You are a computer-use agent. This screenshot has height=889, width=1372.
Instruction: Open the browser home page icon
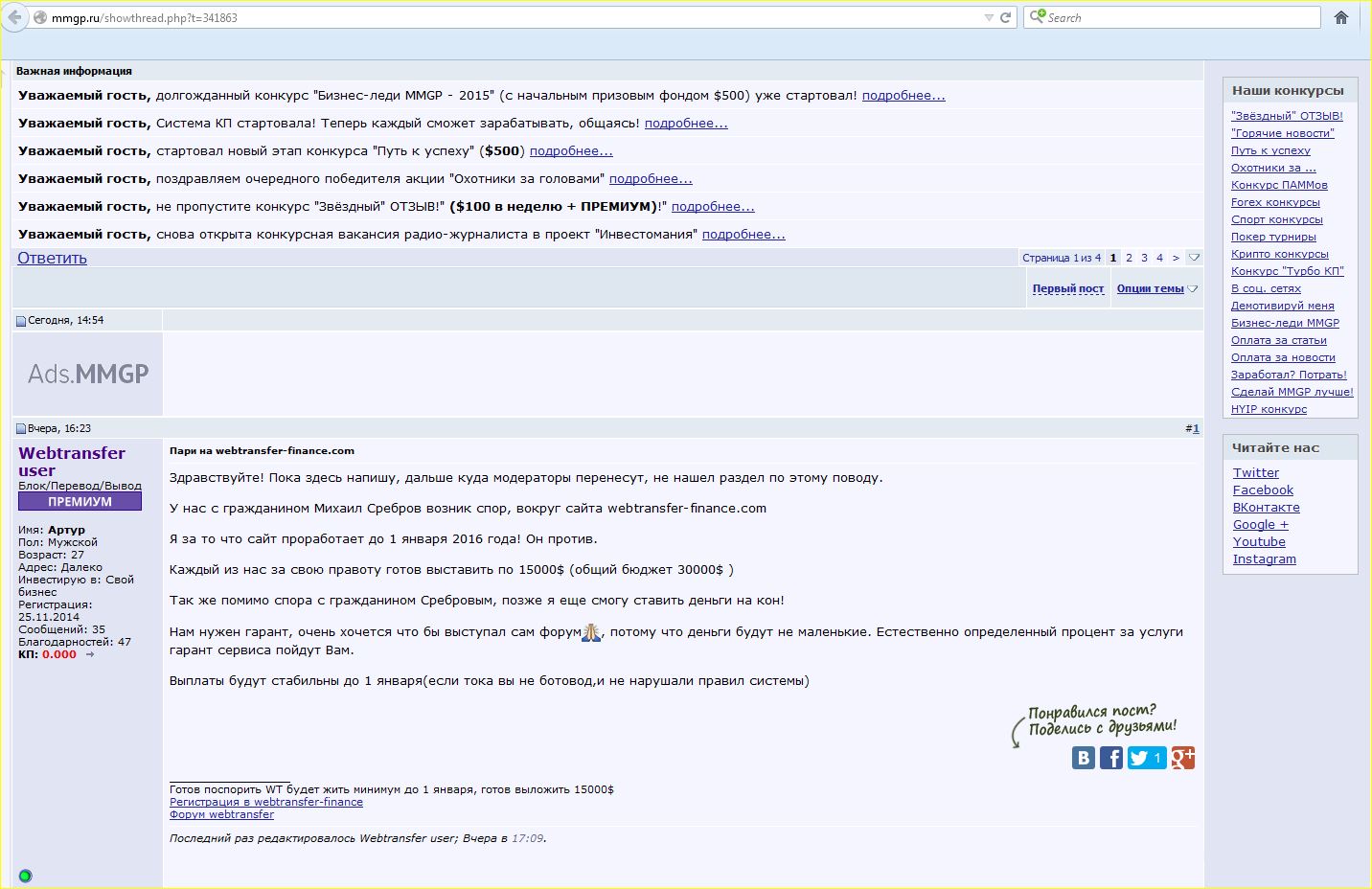tap(1341, 17)
